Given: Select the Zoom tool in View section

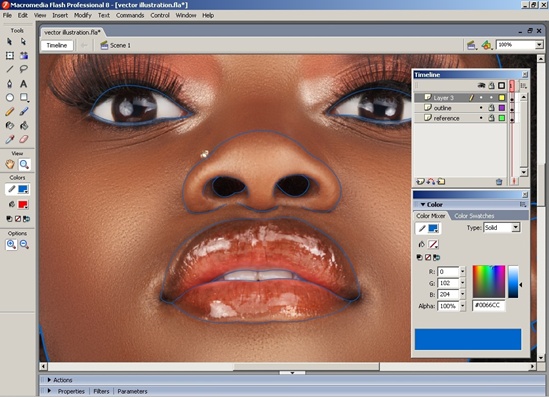Looking at the screenshot, I should (x=24, y=164).
